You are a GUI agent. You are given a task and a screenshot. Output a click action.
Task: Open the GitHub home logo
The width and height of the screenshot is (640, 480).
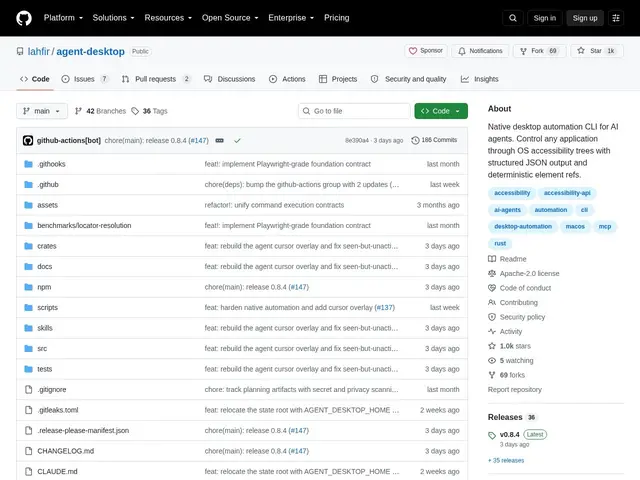coord(24,18)
